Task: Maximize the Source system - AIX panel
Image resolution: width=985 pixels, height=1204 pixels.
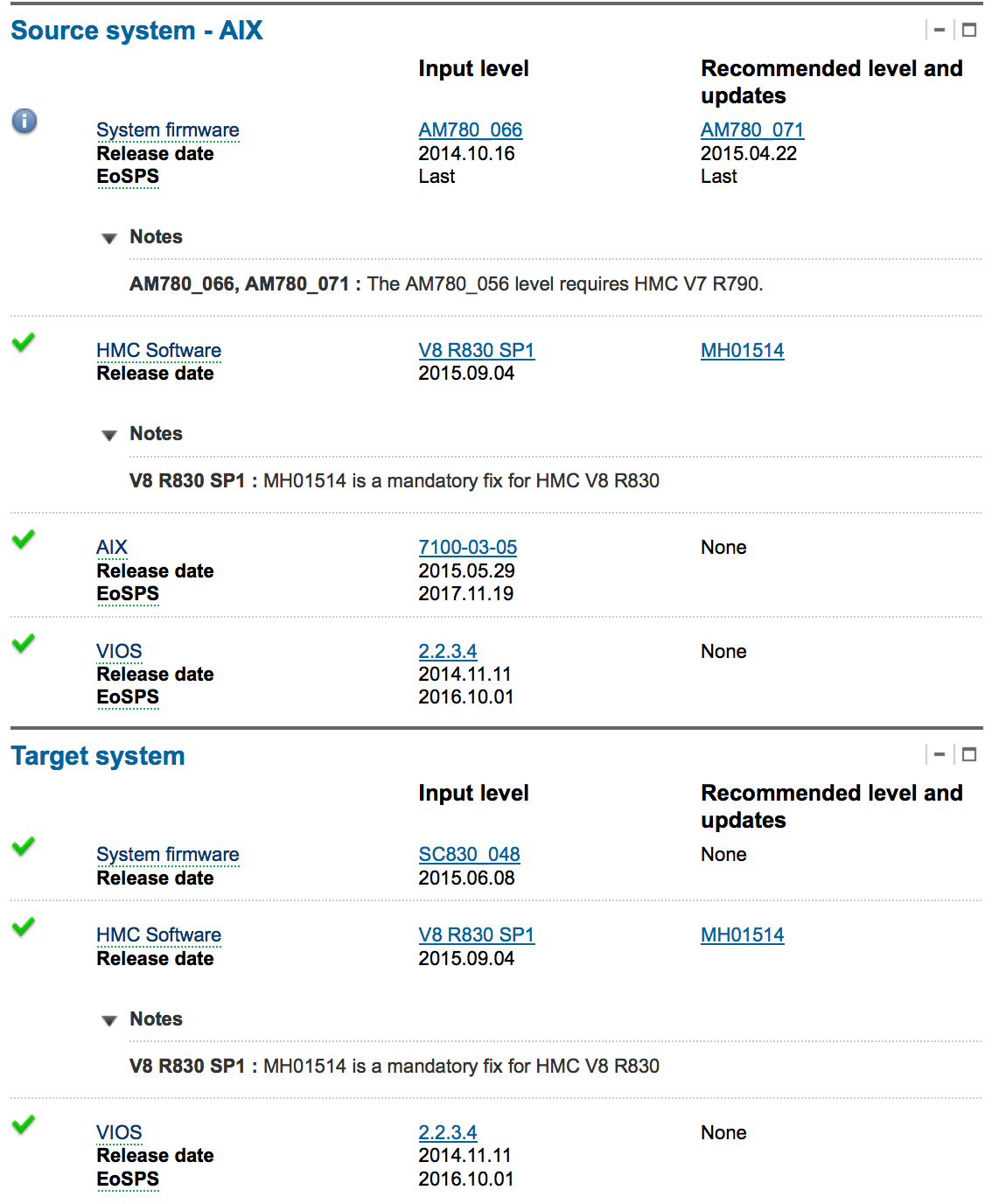Action: [x=969, y=30]
